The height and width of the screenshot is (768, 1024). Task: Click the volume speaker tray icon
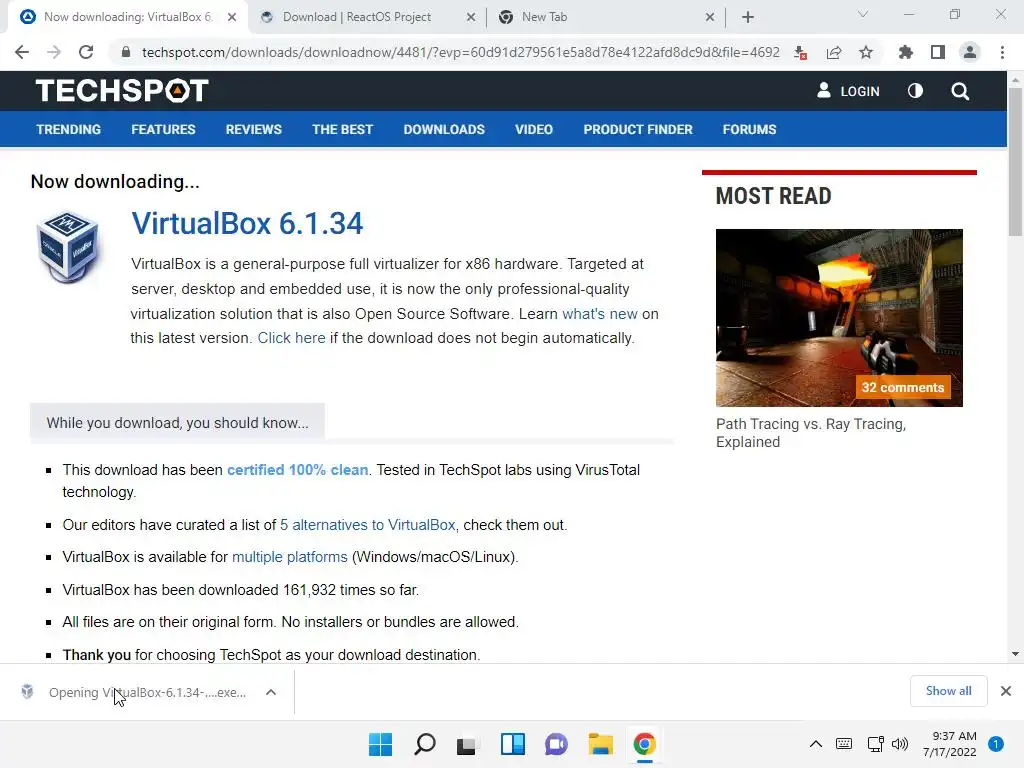pyautogui.click(x=900, y=744)
